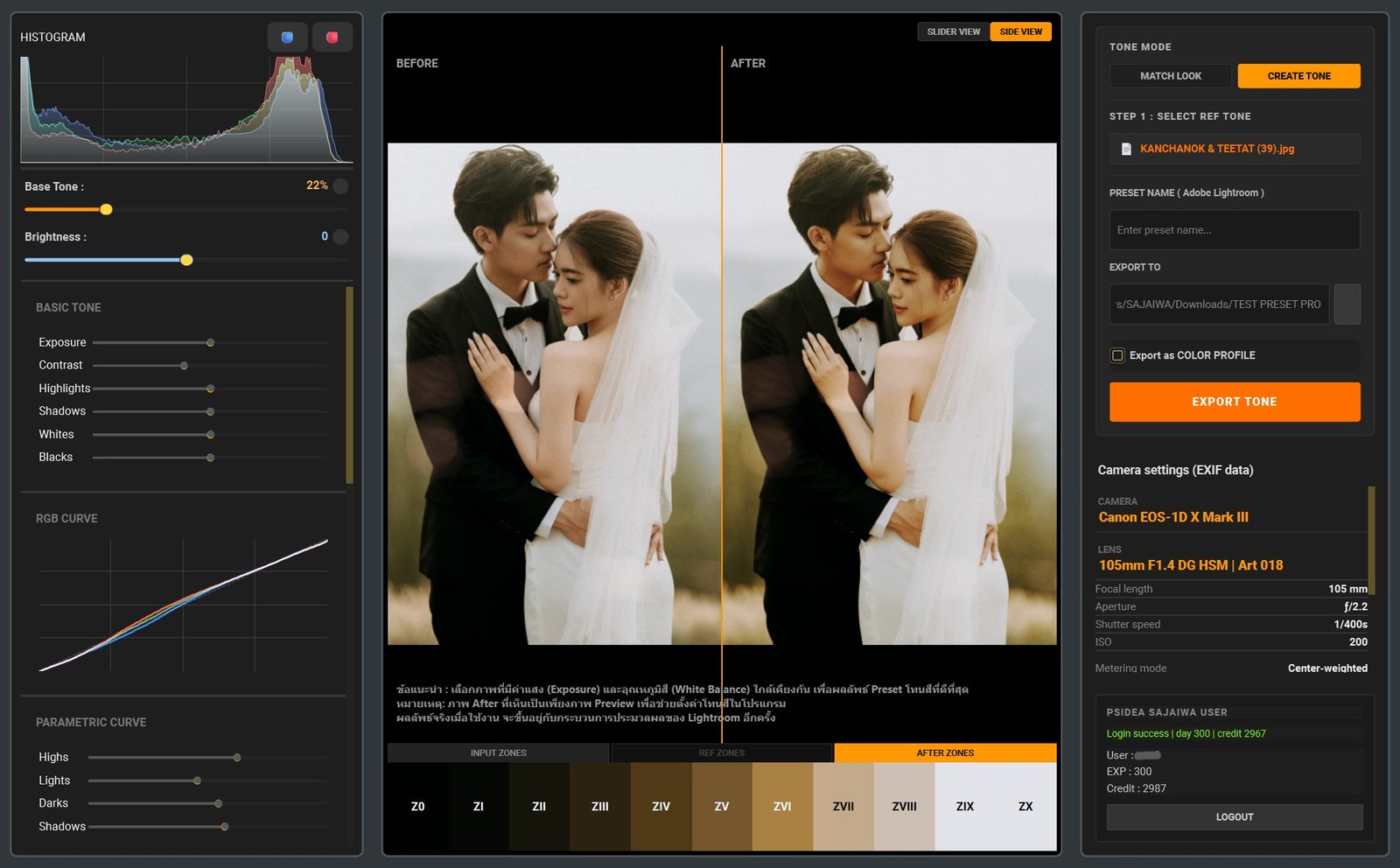
Task: Toggle the circle beside the Brightness slider
Action: 339,236
